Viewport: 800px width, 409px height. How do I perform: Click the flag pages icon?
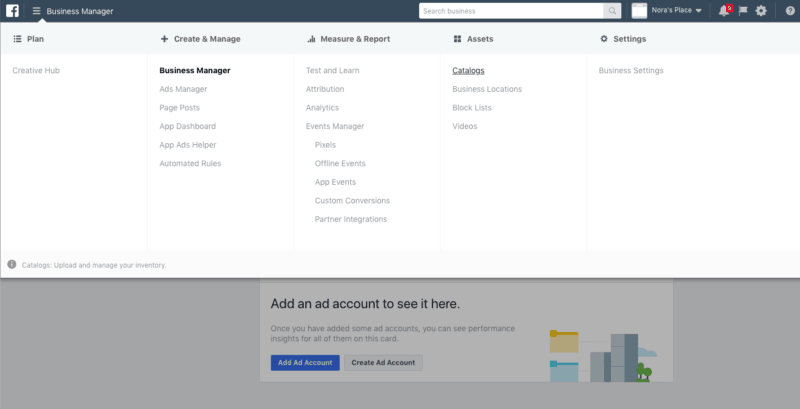(743, 11)
